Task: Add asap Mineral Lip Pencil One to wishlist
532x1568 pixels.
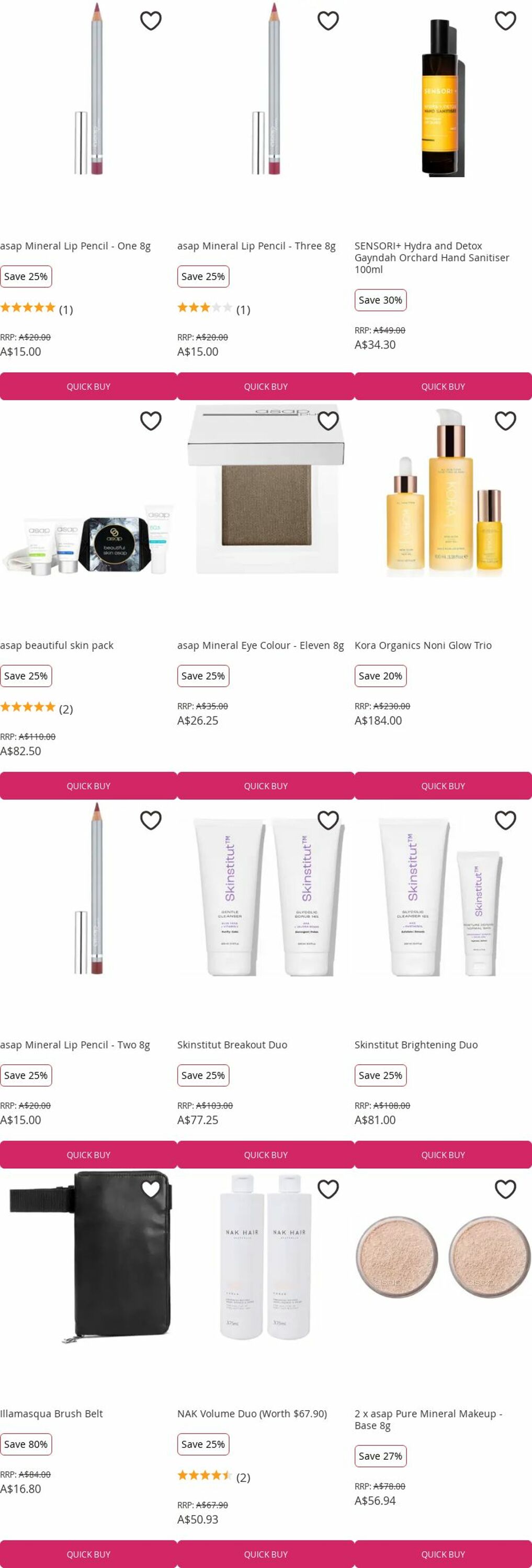Action: click(151, 21)
